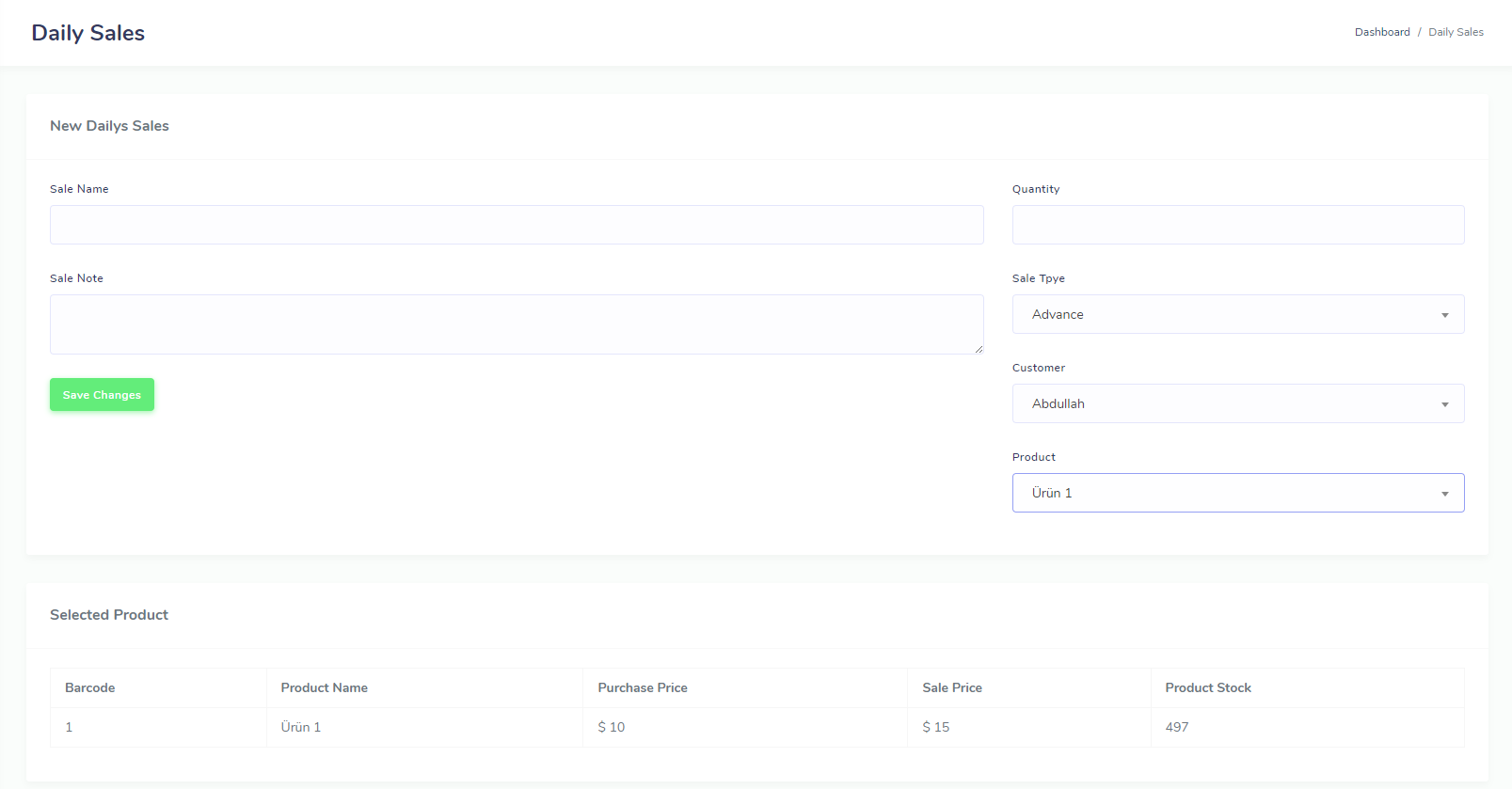The height and width of the screenshot is (789, 1512).
Task: Go to Dashboard via breadcrumb link
Action: [x=1381, y=32]
